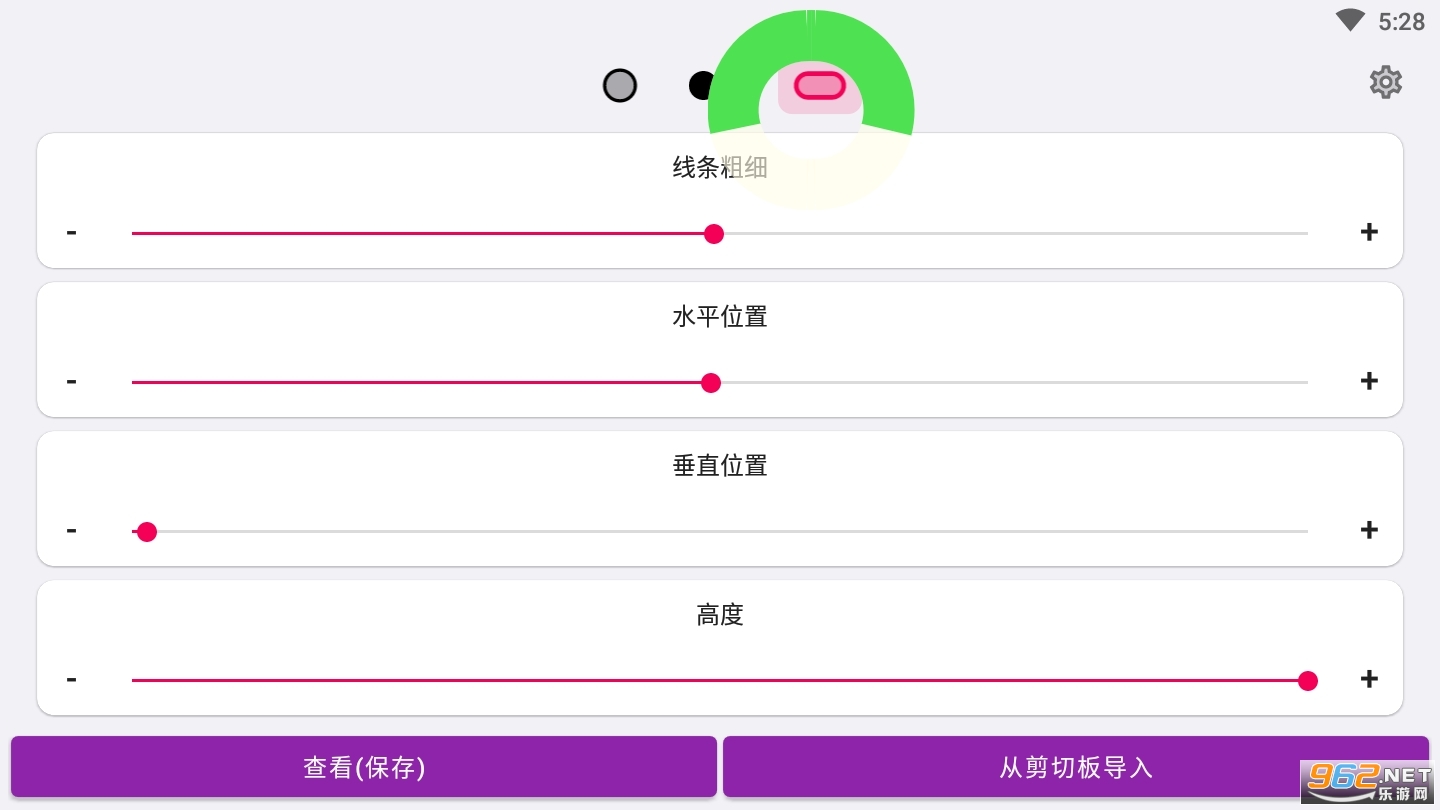
Task: Decrease 线条粗细 with the minus button
Action: click(x=71, y=232)
